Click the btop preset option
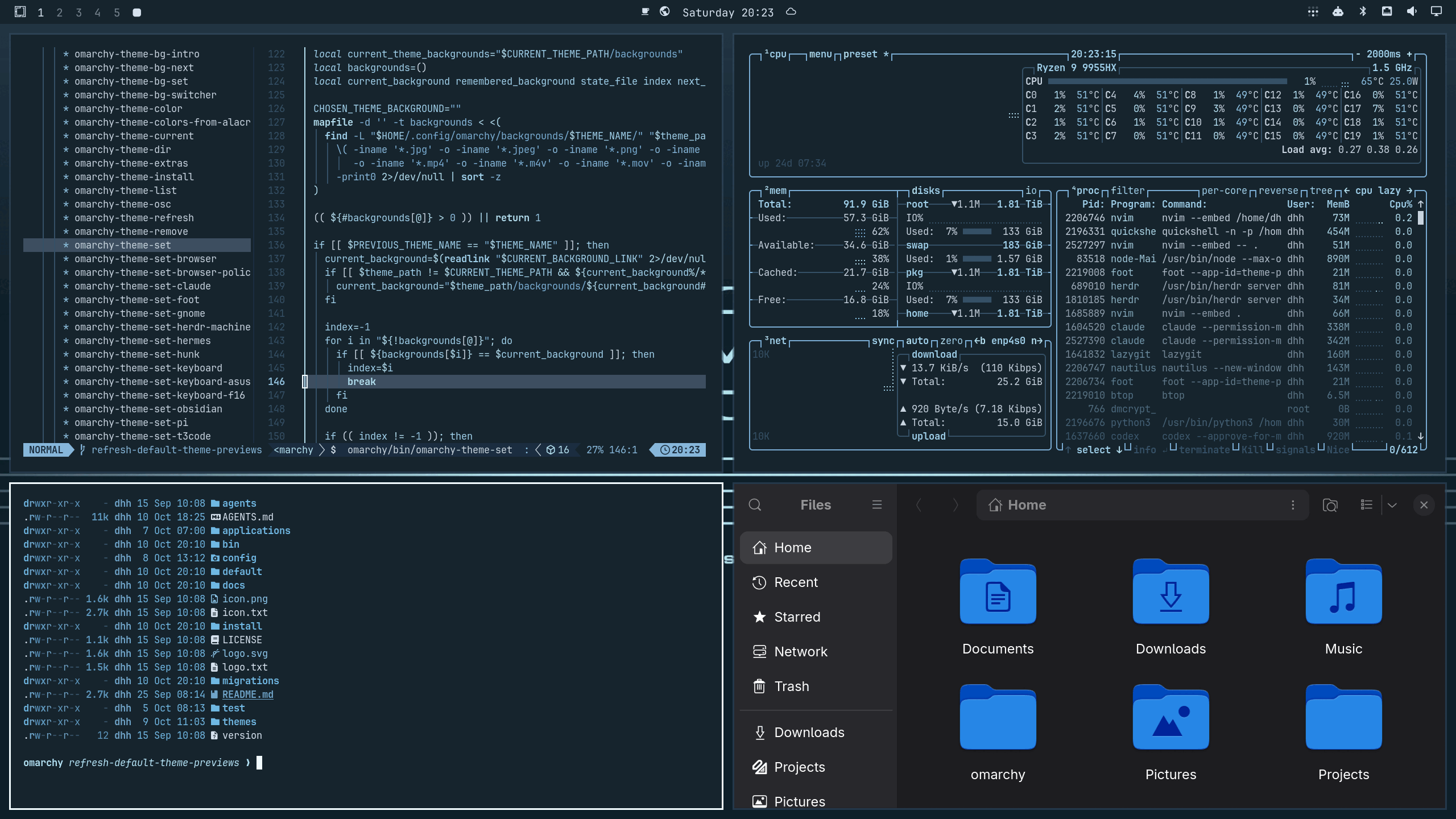This screenshot has height=819, width=1456. [866, 54]
